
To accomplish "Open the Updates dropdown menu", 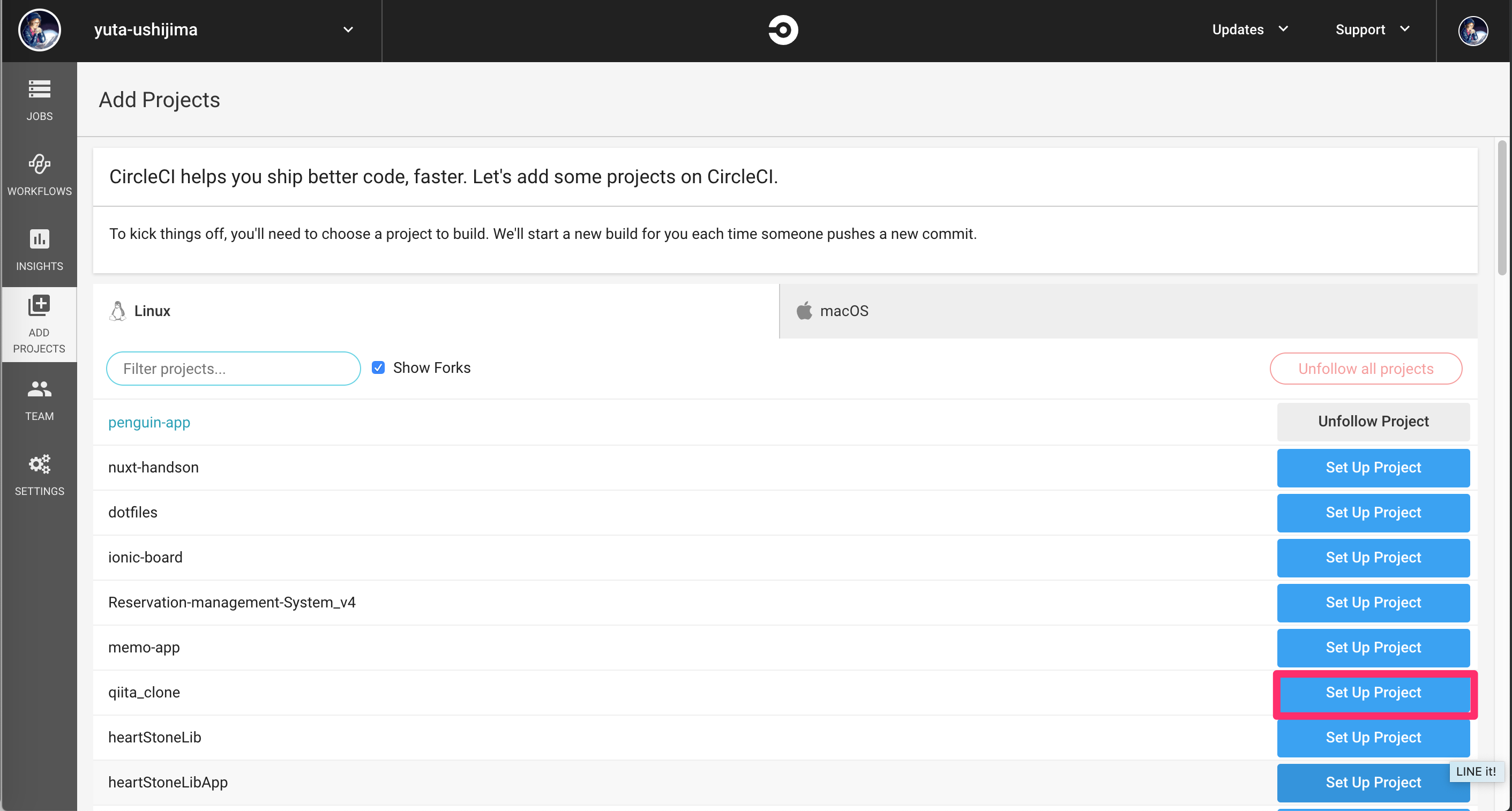I will pos(1249,30).
